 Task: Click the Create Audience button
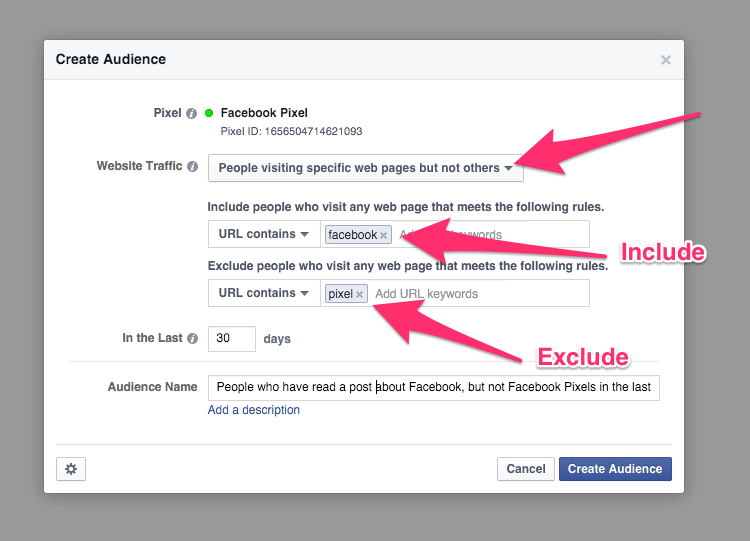point(615,469)
